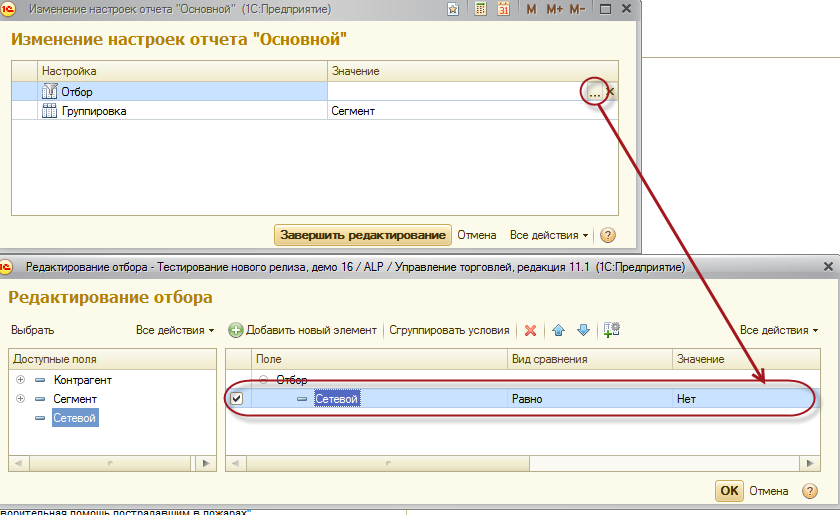Click the Отбор funnel icon
The width and height of the screenshot is (840, 515).
pos(49,91)
